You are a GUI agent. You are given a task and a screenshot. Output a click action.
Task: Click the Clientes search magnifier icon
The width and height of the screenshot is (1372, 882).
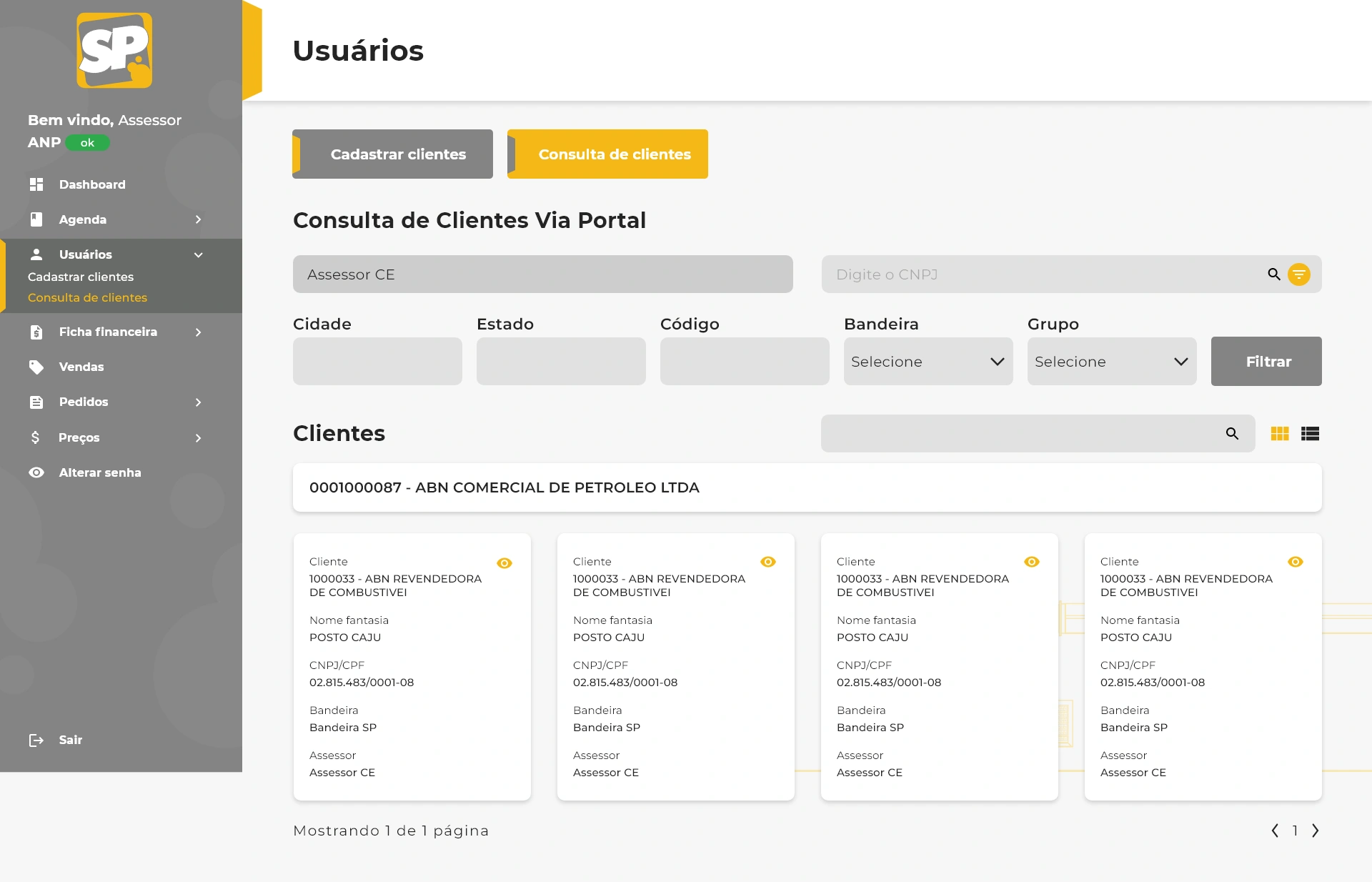click(1232, 434)
